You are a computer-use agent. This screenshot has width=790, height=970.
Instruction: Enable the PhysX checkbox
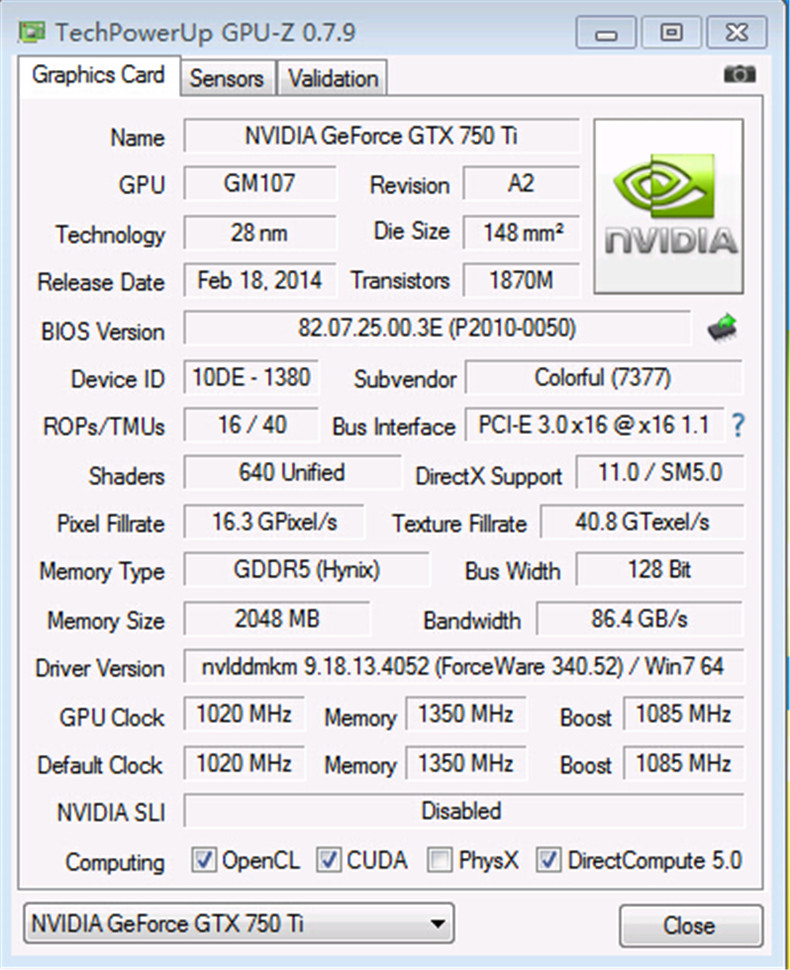pos(440,860)
